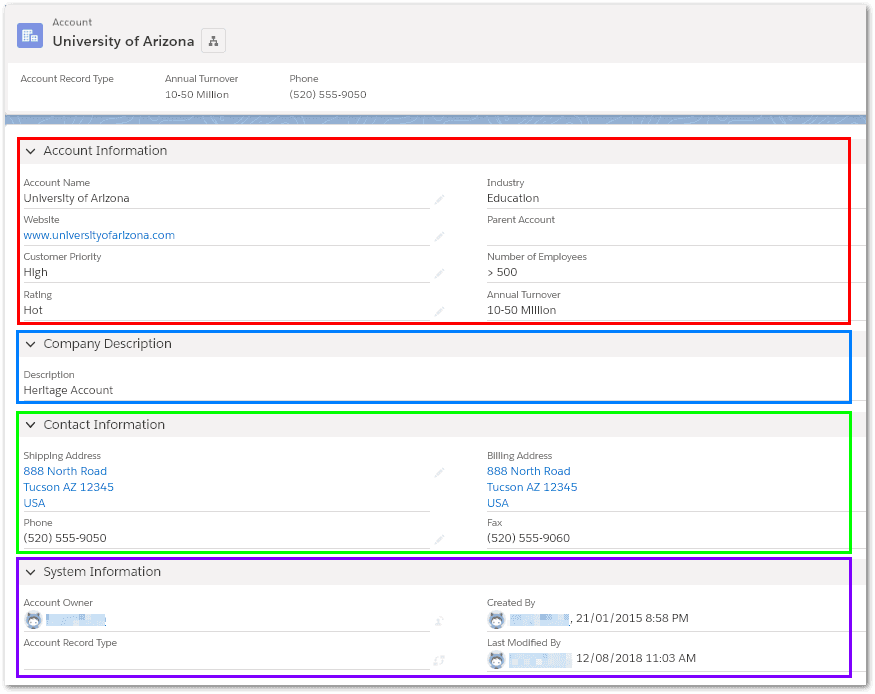Edit the Shipping Address with pencil icon
Screen dimensions: 875x694
coord(438,472)
